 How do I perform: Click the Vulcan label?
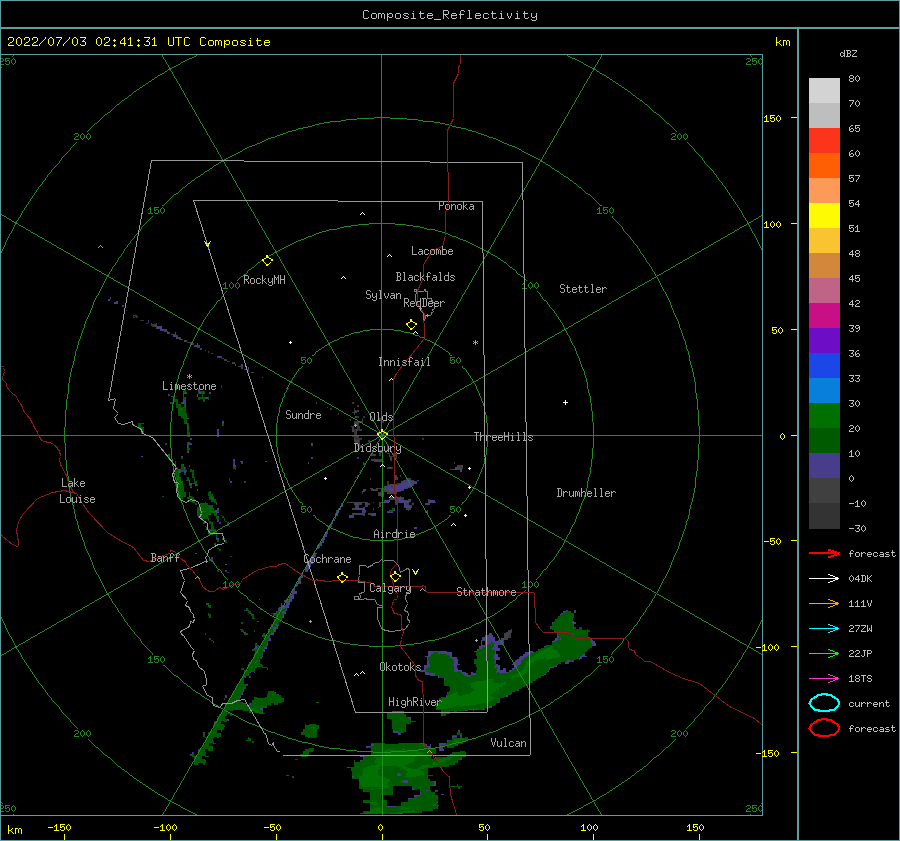(509, 743)
